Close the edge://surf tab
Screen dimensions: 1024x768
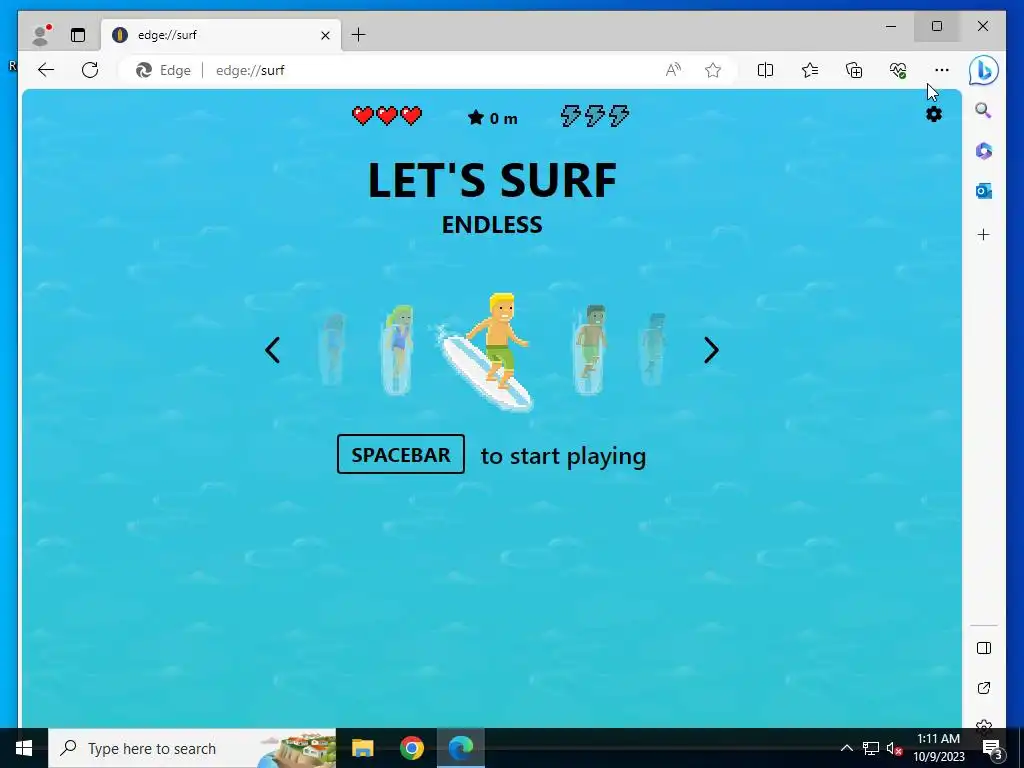point(325,35)
